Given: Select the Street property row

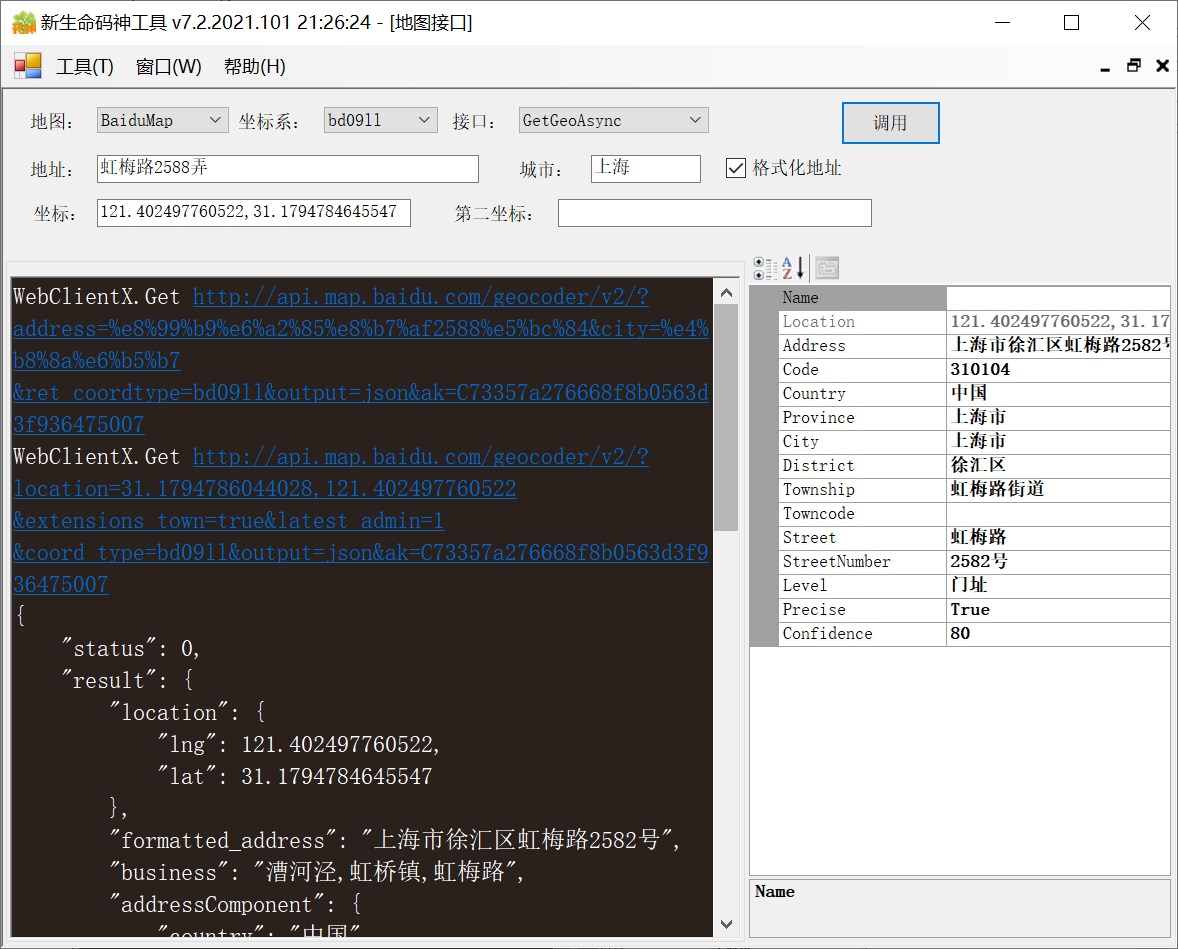Looking at the screenshot, I should coord(974,538).
